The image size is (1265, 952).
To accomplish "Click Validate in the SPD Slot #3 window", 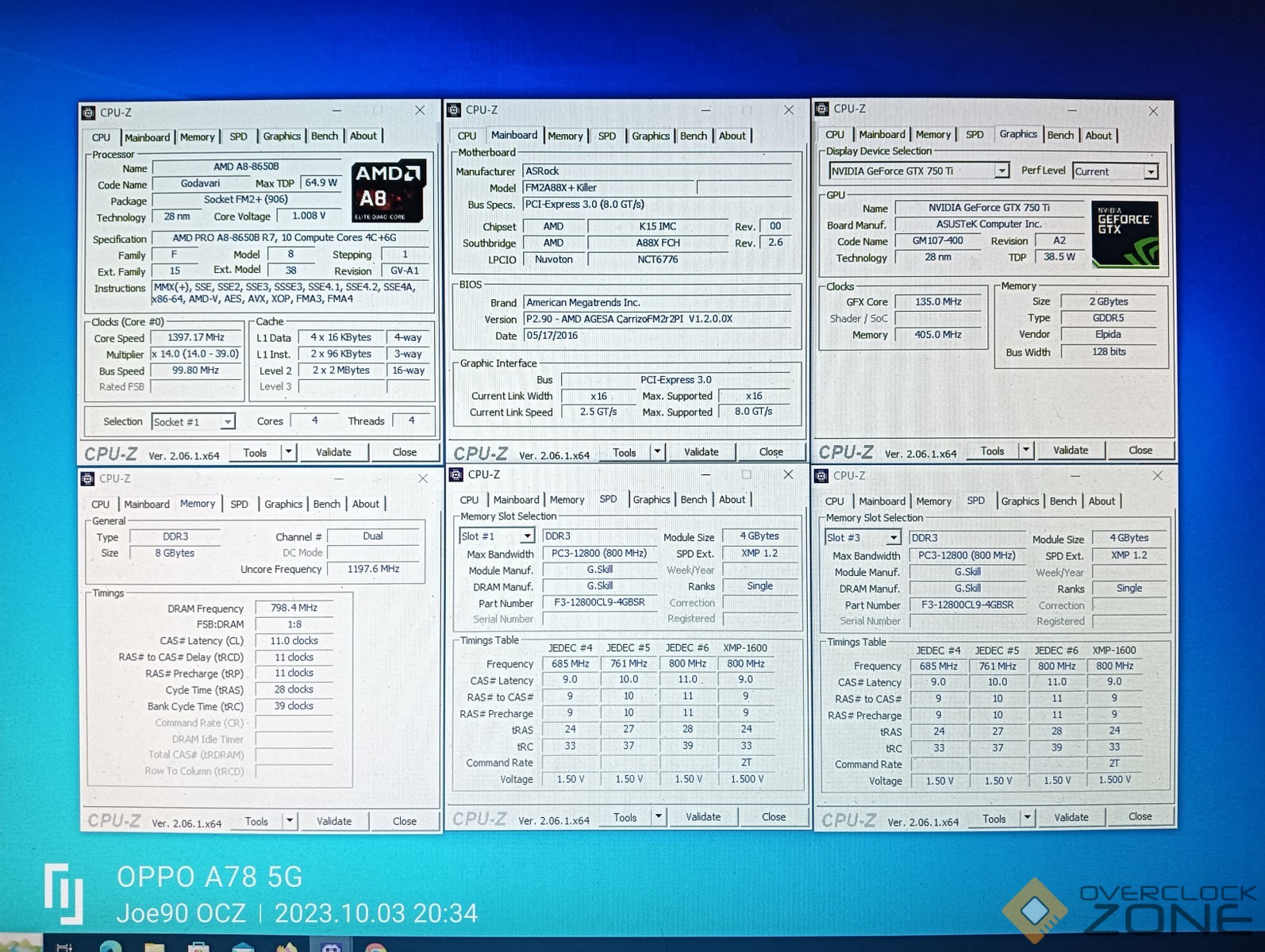I will (x=1071, y=817).
